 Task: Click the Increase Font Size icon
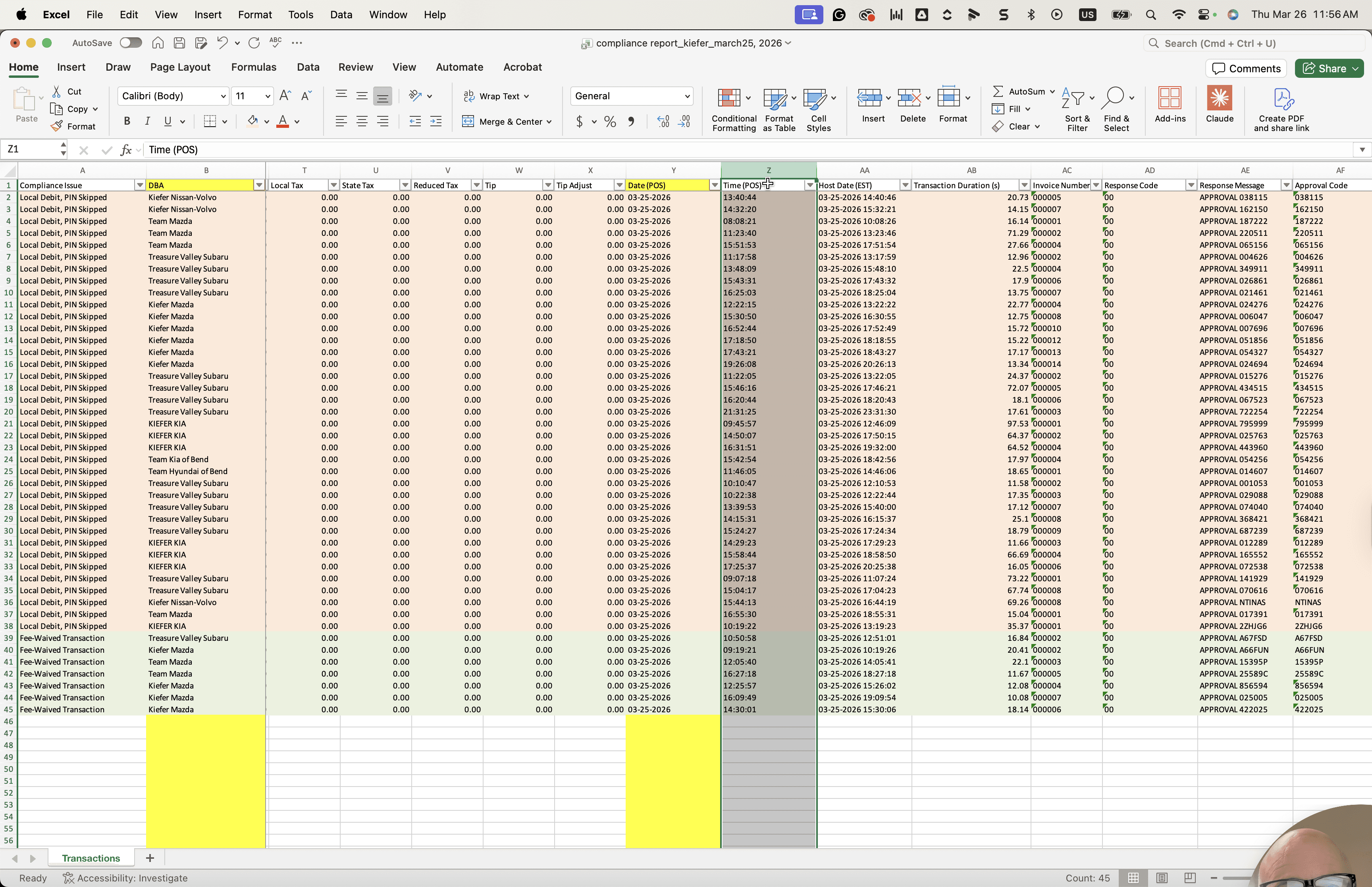pos(285,96)
